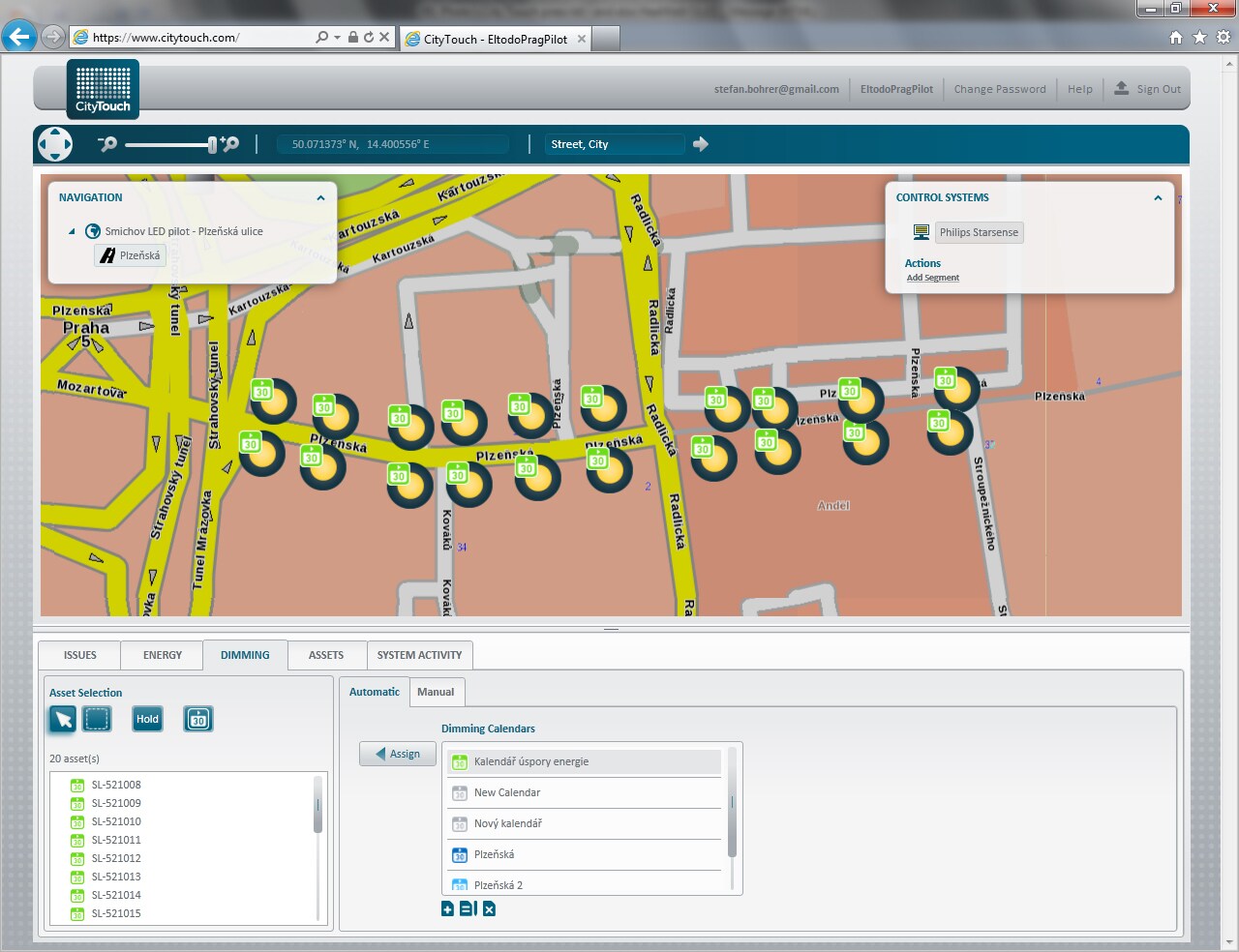
Task: Collapse the Control Systems panel
Action: (1158, 198)
